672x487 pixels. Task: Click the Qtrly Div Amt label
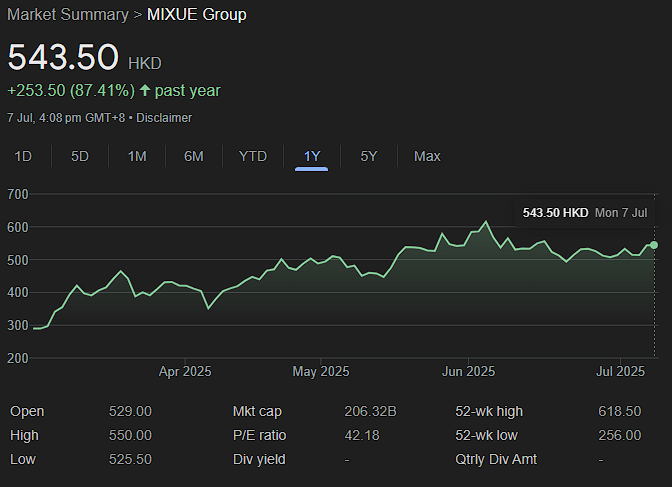(x=496, y=460)
